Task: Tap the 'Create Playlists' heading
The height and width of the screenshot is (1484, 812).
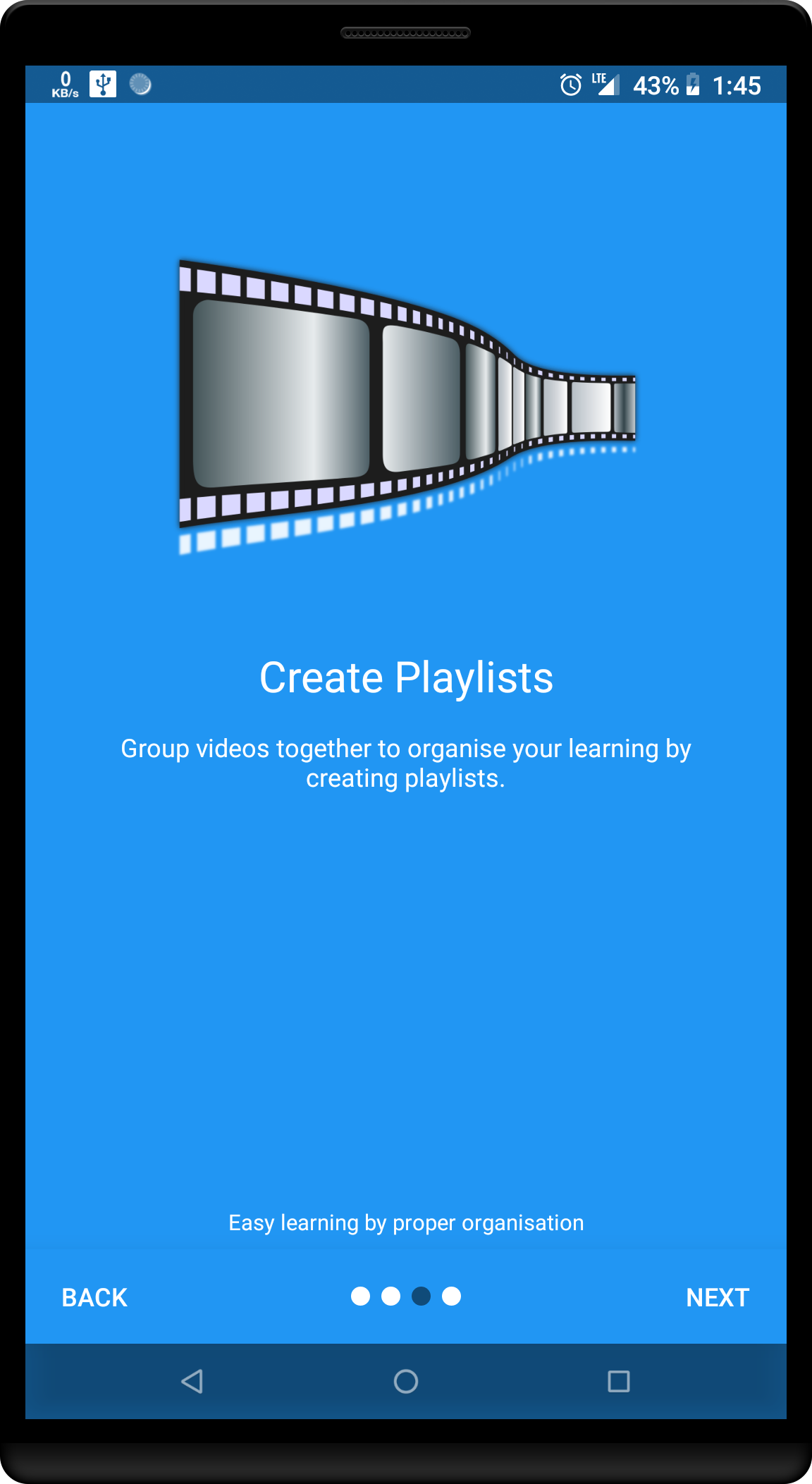Action: [407, 677]
